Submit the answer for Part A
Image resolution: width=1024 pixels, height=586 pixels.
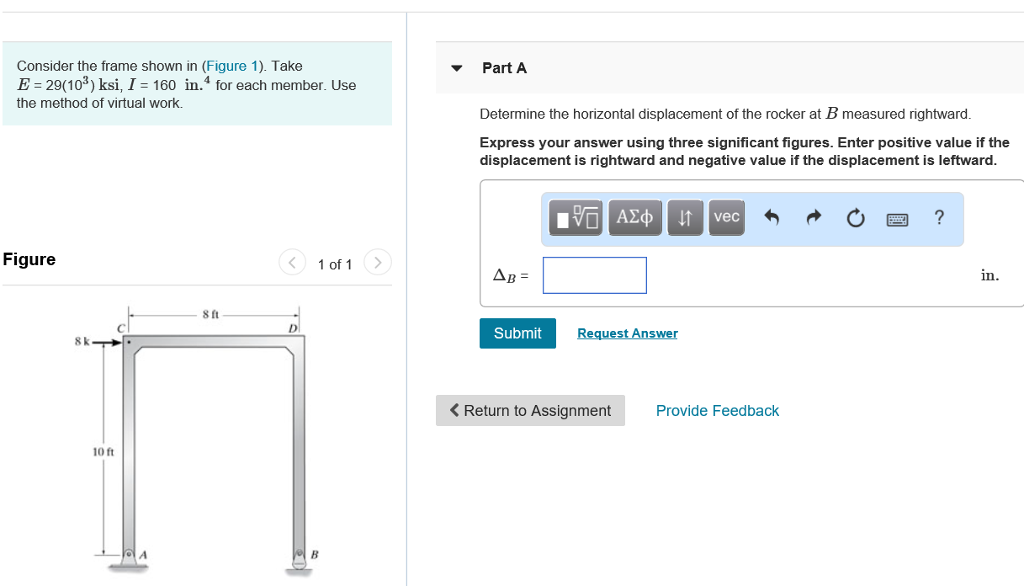tap(517, 333)
